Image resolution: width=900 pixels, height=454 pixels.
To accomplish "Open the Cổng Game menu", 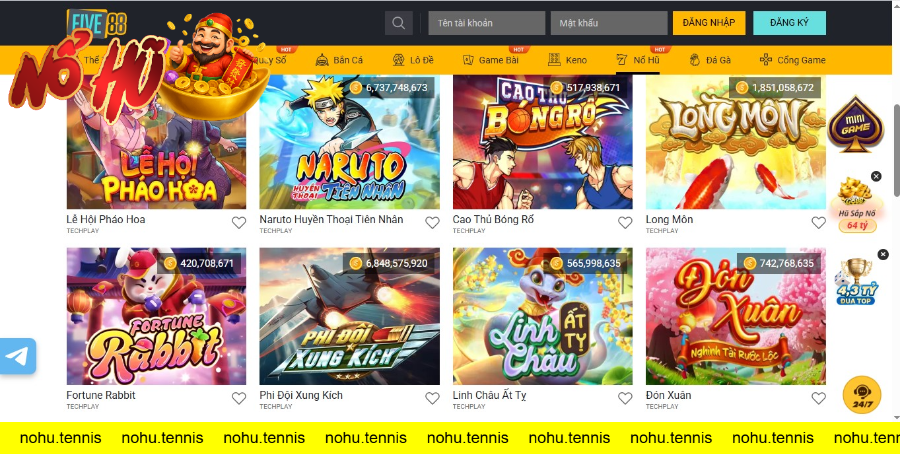I will click(792, 60).
